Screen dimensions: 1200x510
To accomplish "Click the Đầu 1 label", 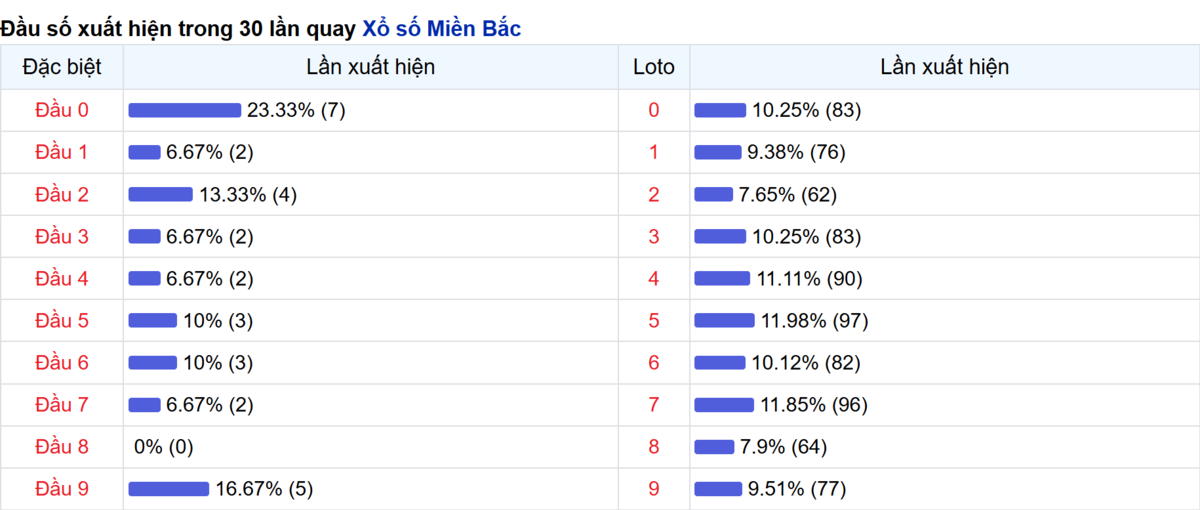I will (x=62, y=152).
